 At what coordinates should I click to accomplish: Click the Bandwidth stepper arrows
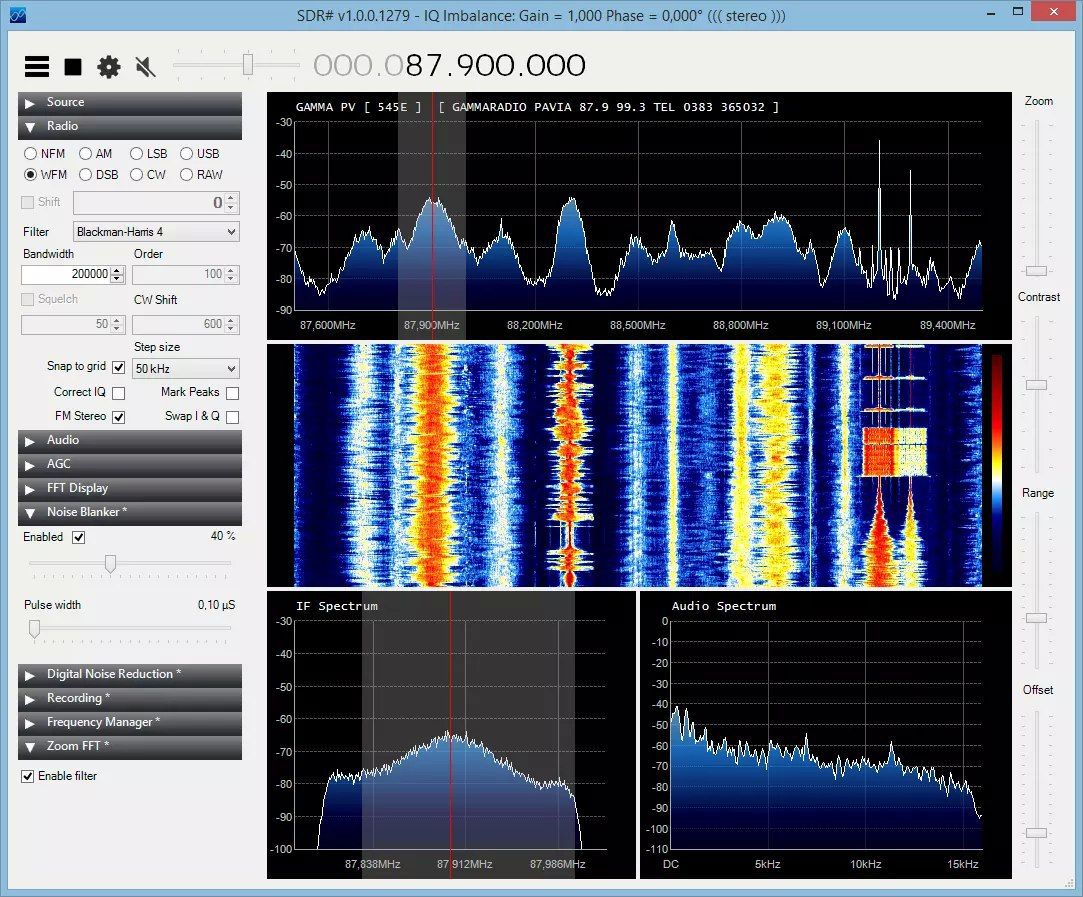click(x=116, y=274)
